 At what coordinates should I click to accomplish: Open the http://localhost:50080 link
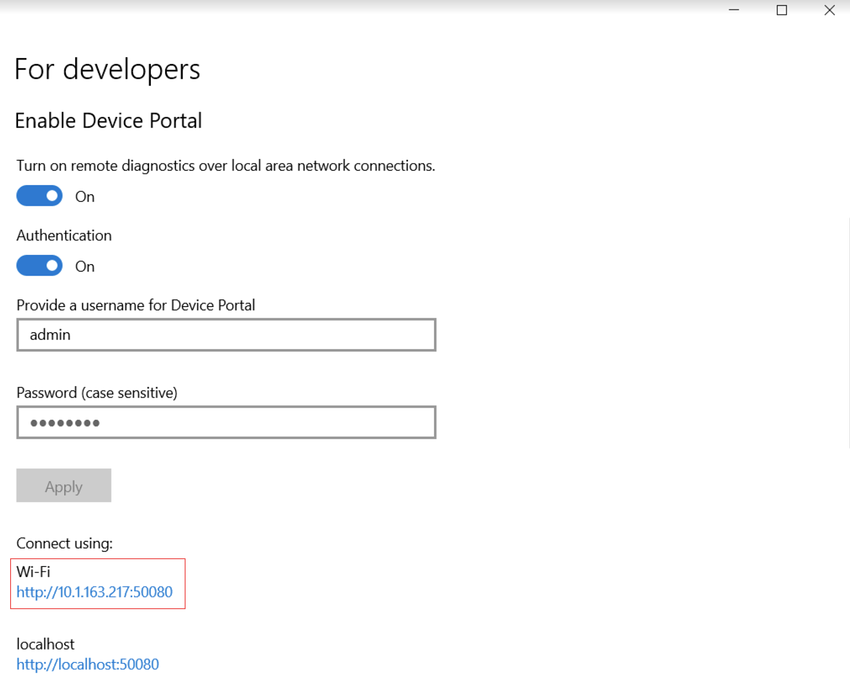pos(87,663)
